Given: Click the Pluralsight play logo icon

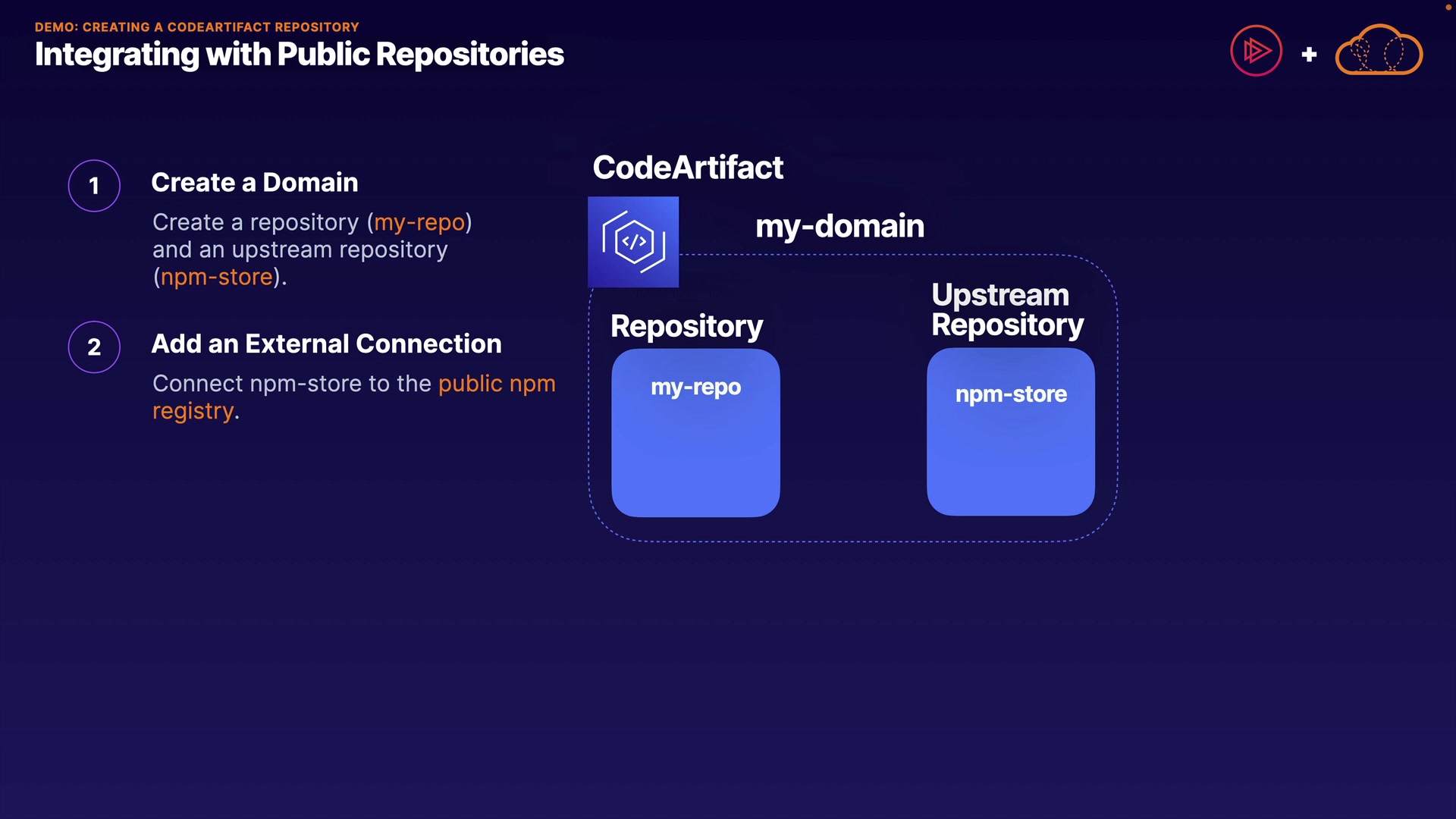Looking at the screenshot, I should coord(1256,52).
